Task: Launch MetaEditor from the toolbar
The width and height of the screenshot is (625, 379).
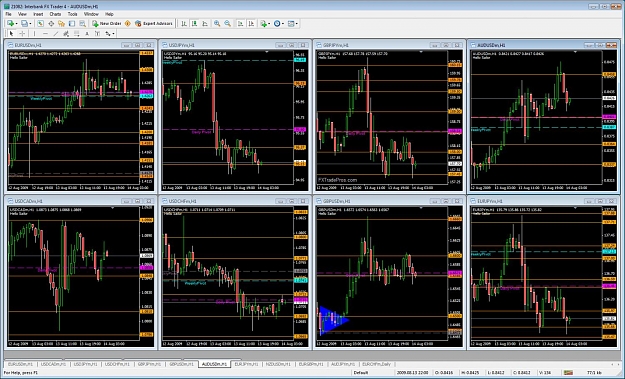Action: (128, 24)
